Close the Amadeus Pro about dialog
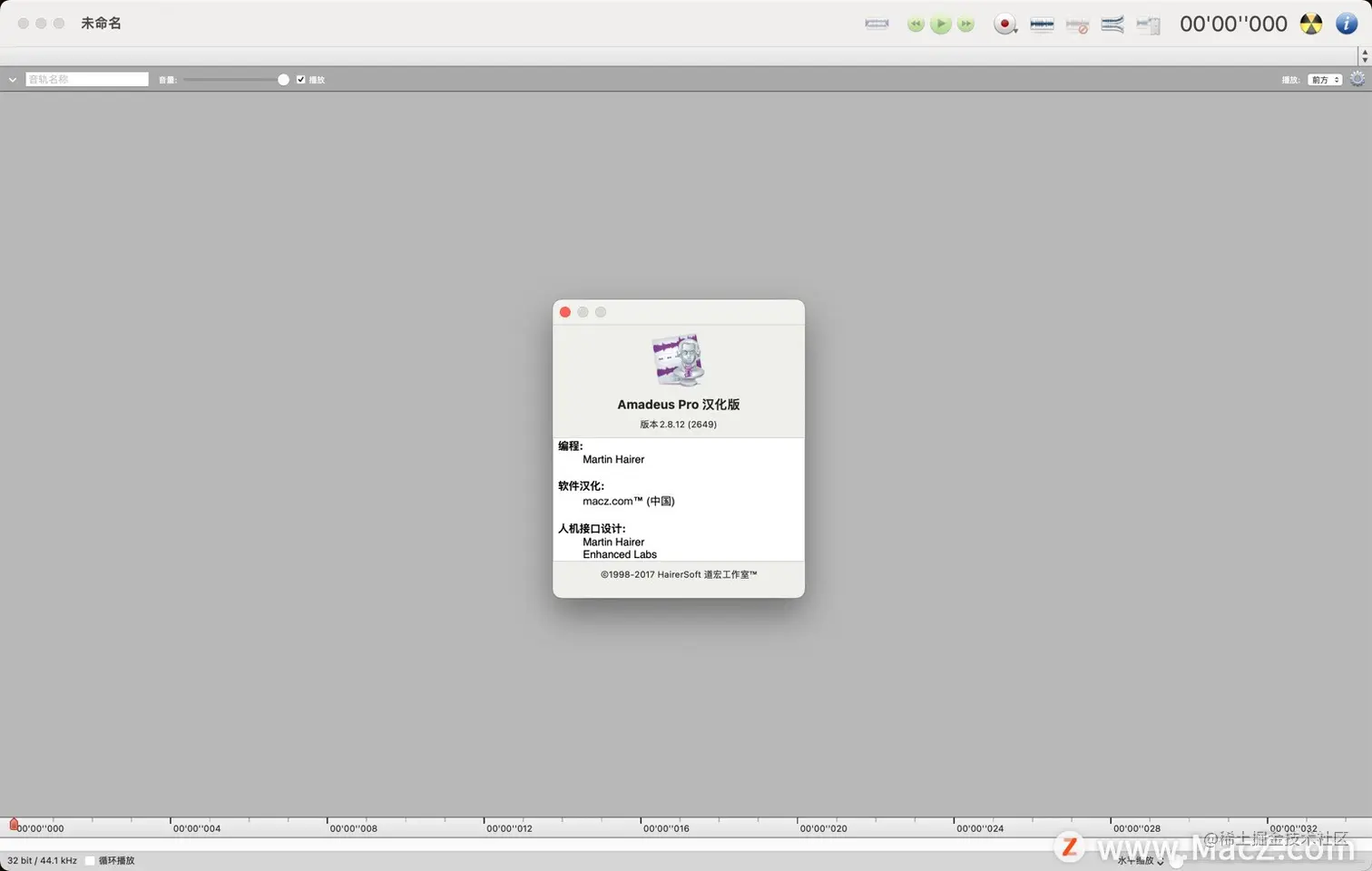Image resolution: width=1372 pixels, height=871 pixels. click(x=565, y=312)
